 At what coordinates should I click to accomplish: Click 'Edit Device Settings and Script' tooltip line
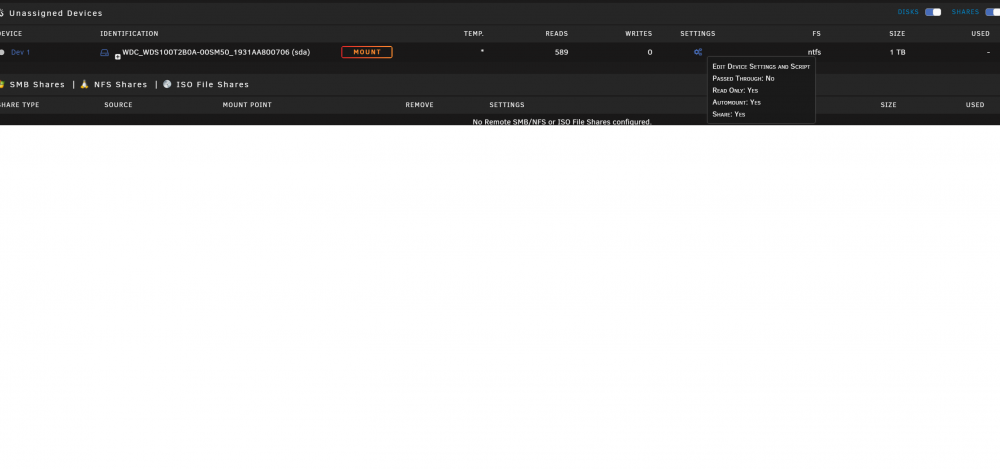(x=761, y=66)
